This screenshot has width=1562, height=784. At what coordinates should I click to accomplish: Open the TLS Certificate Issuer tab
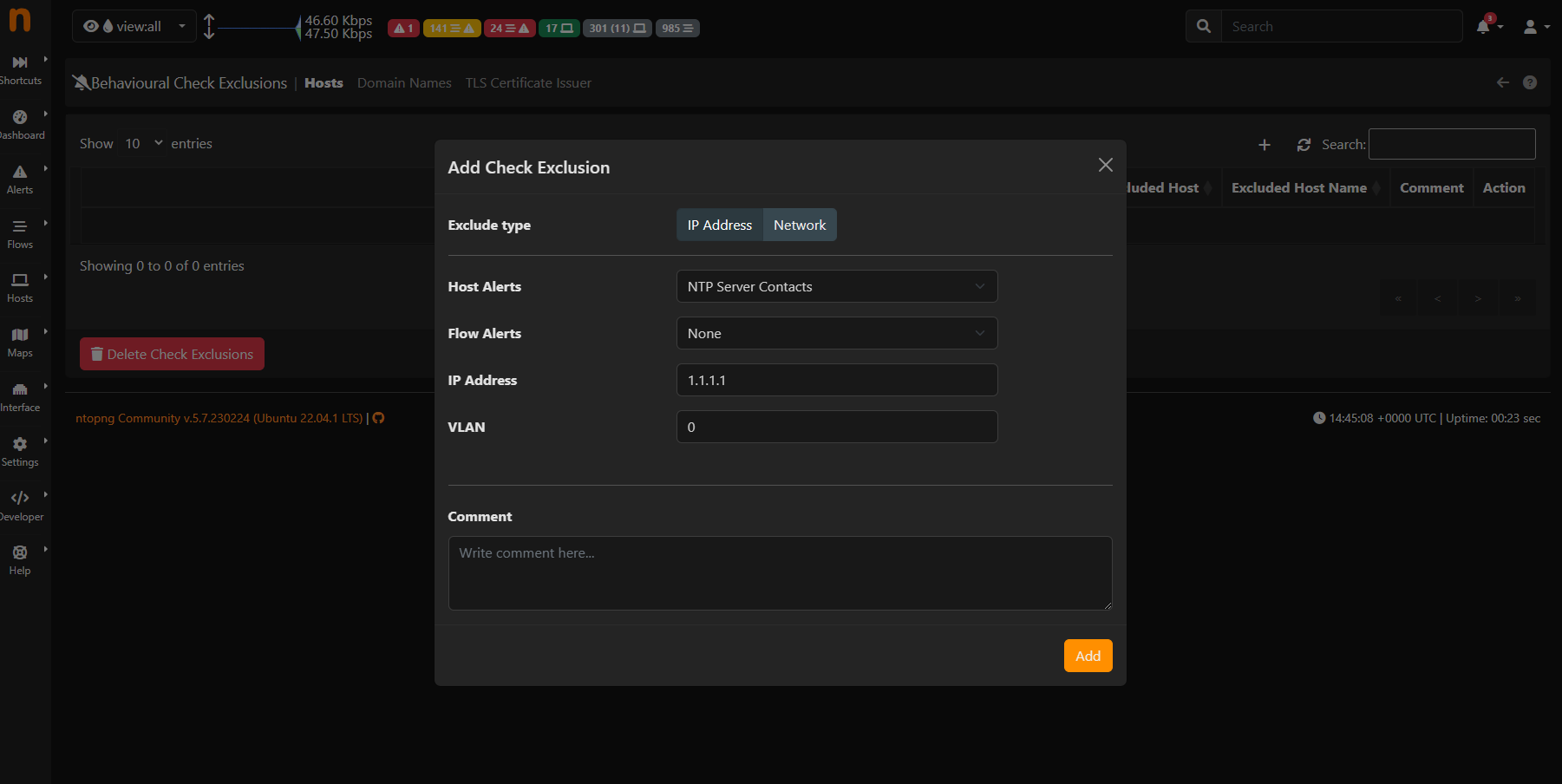528,82
